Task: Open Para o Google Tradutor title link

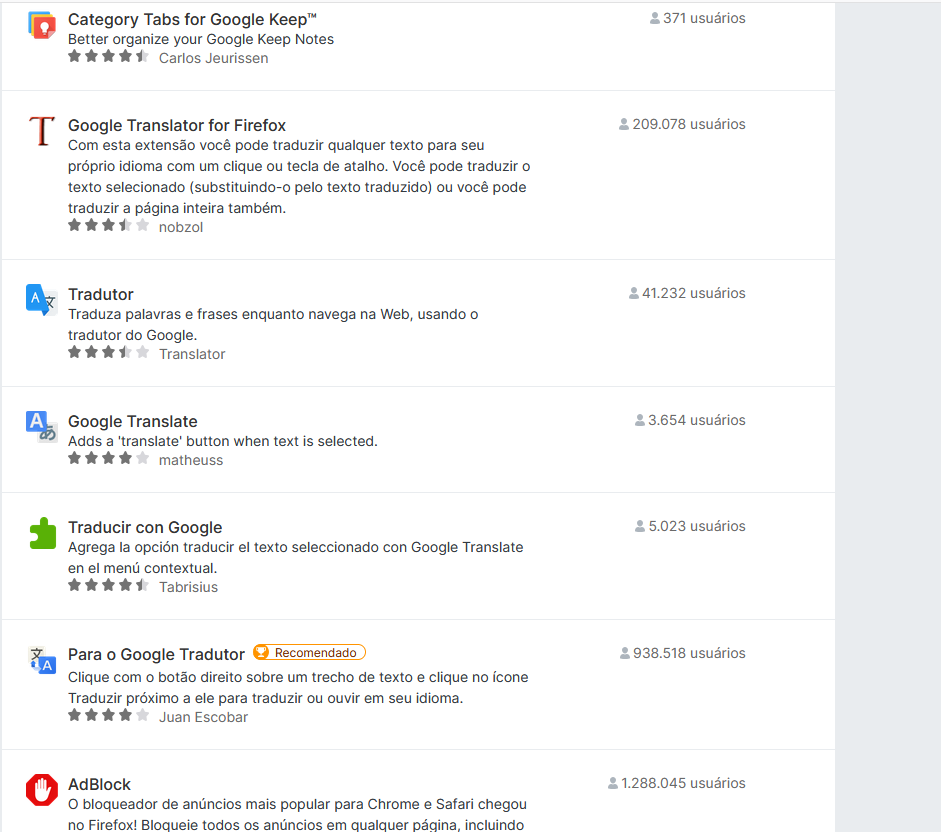Action: (156, 654)
